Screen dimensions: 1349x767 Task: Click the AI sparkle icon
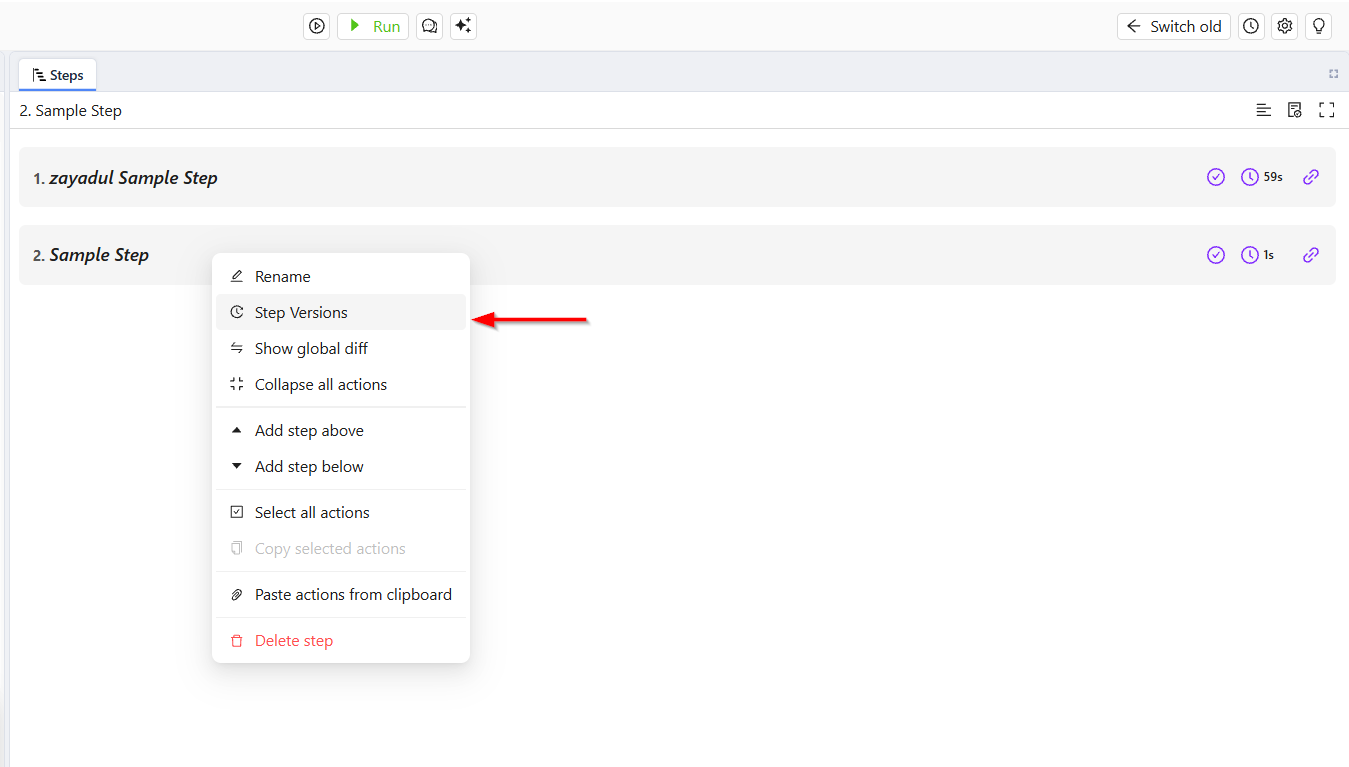point(463,27)
